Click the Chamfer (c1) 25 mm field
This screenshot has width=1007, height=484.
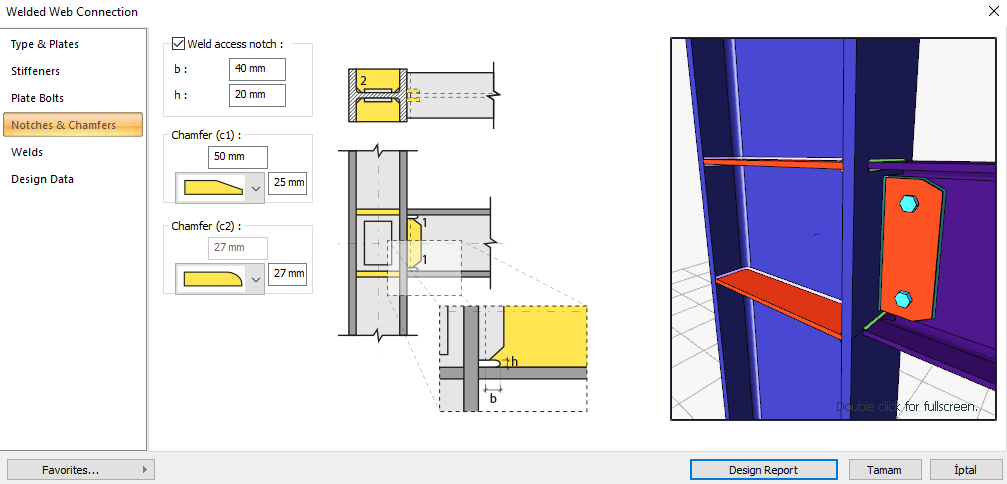288,183
